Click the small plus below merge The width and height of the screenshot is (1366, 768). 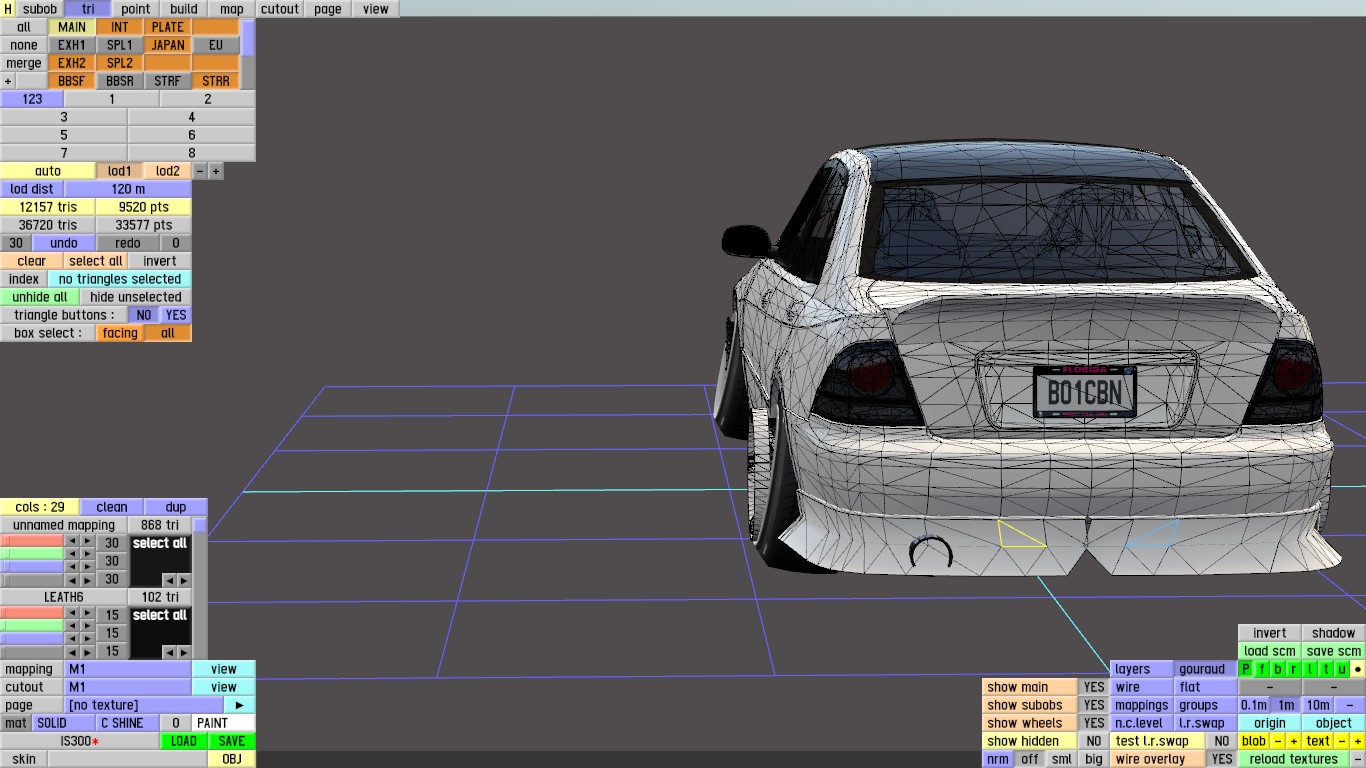tap(8, 81)
